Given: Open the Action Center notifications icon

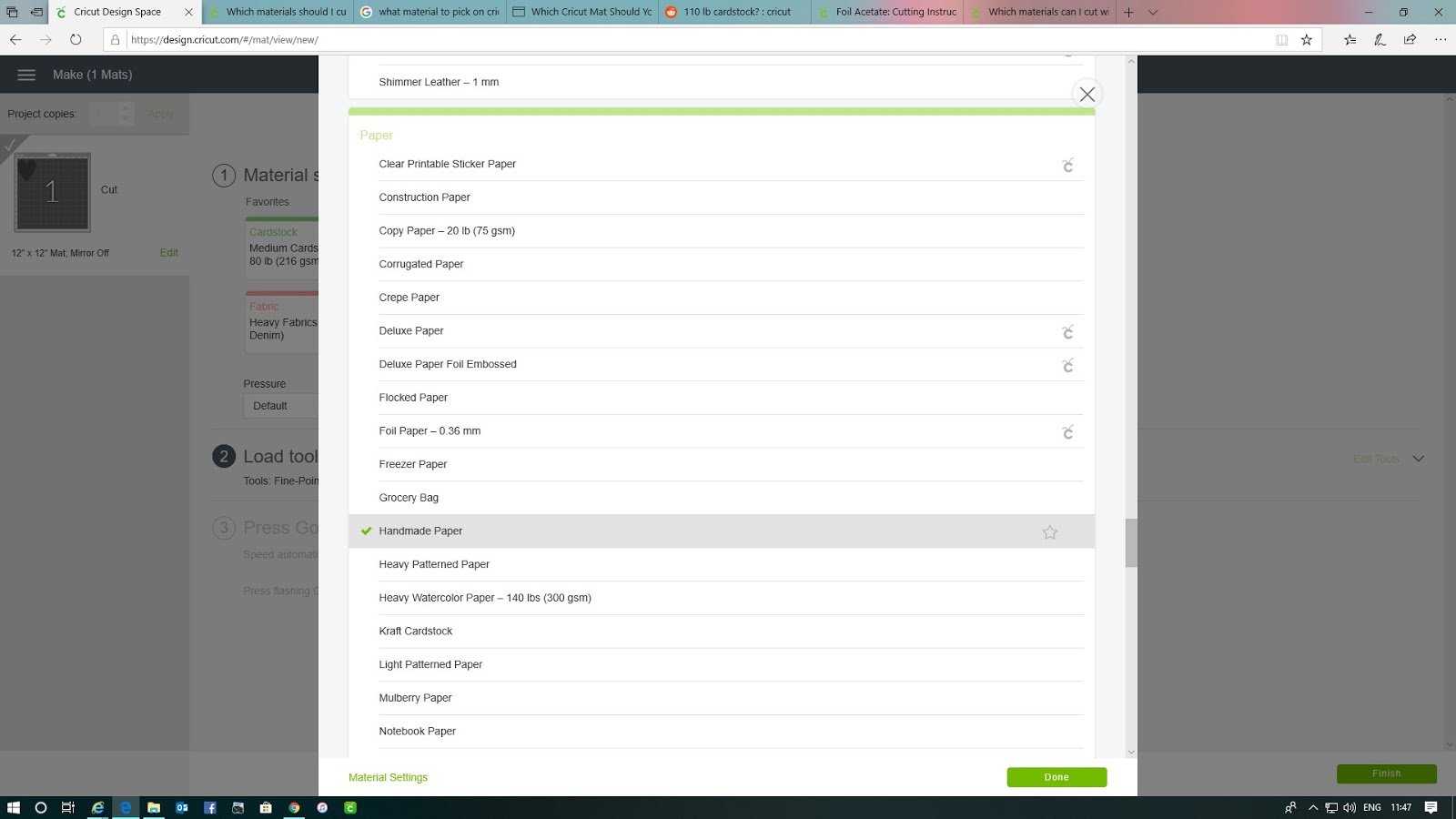Looking at the screenshot, I should coord(1431,807).
